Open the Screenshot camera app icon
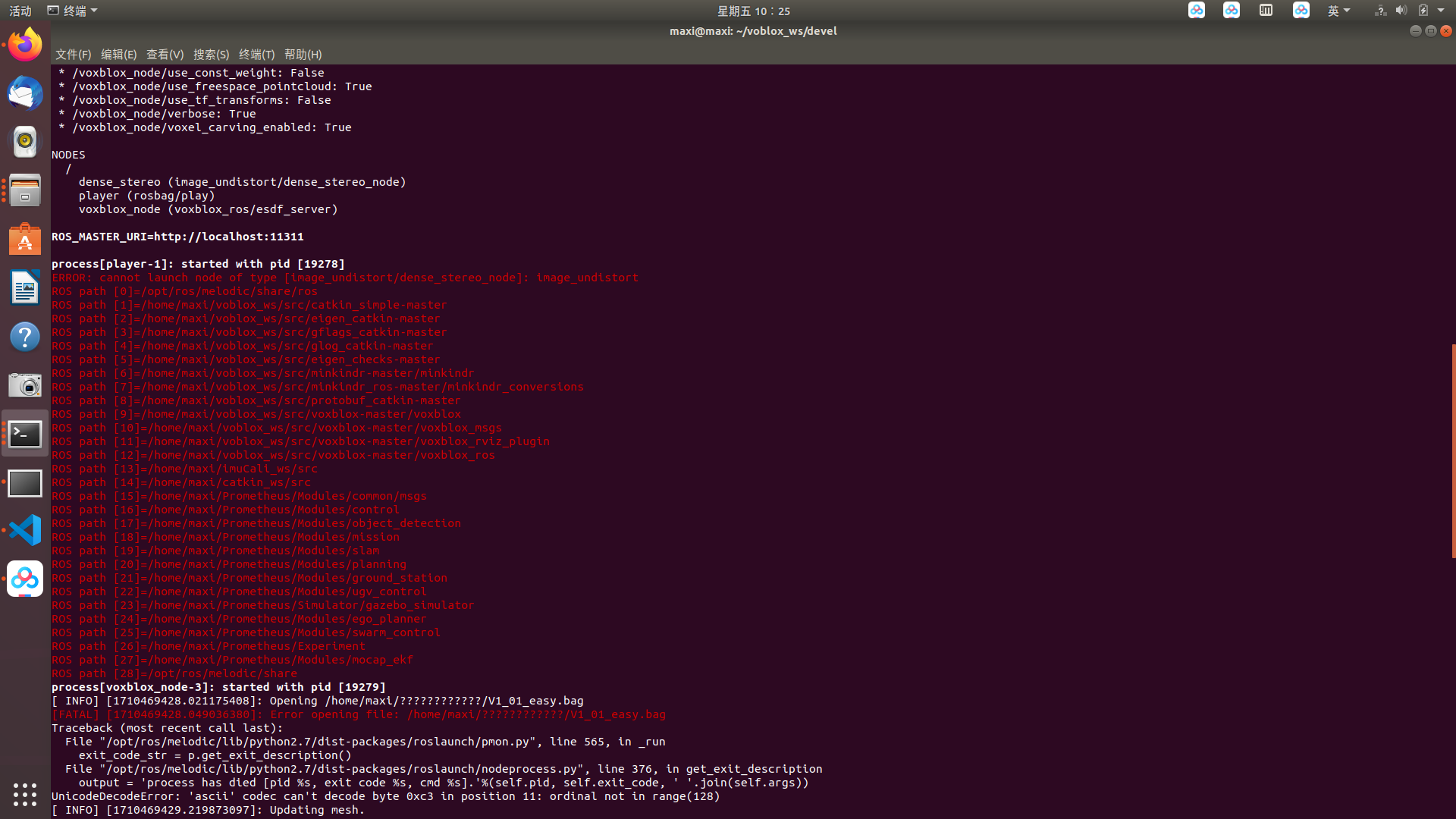The width and height of the screenshot is (1456, 819). tap(25, 385)
